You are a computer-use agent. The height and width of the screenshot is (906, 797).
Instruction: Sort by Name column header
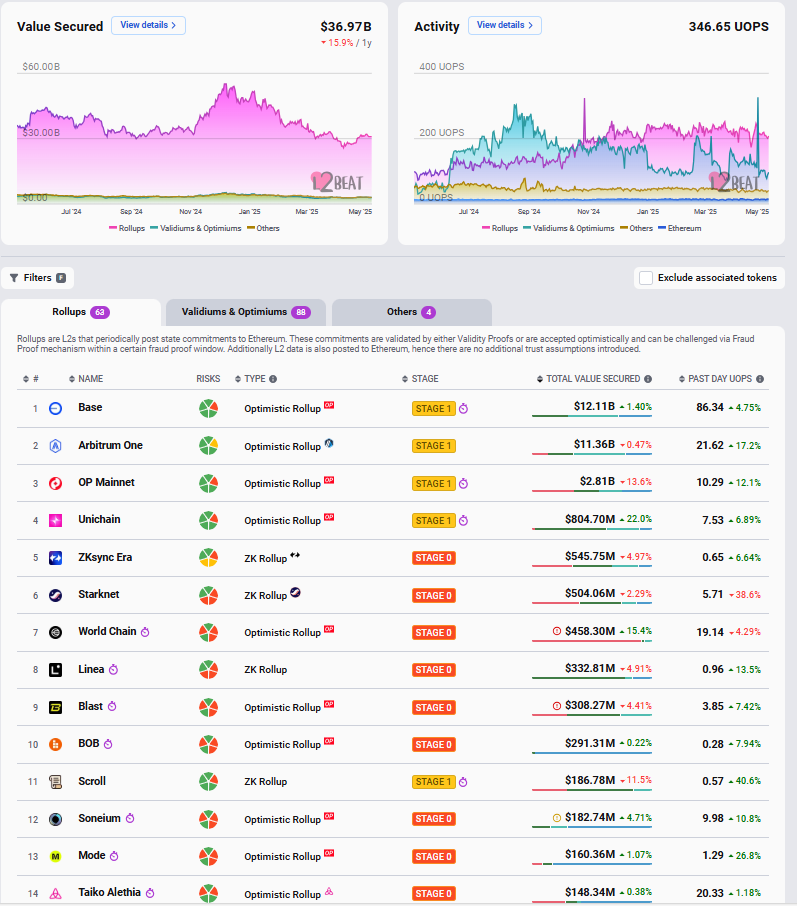pos(90,379)
